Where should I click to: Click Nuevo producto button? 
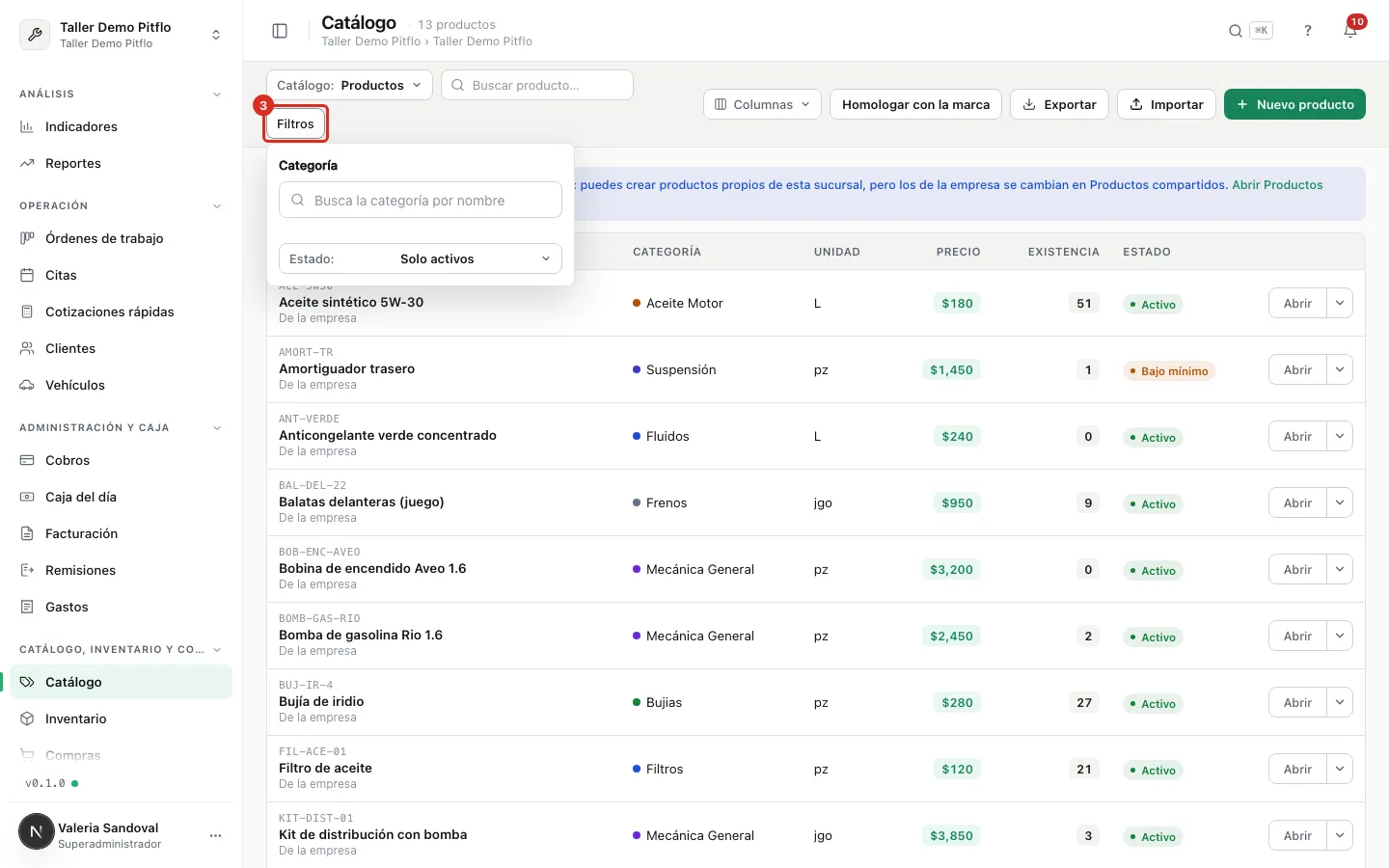(1294, 104)
